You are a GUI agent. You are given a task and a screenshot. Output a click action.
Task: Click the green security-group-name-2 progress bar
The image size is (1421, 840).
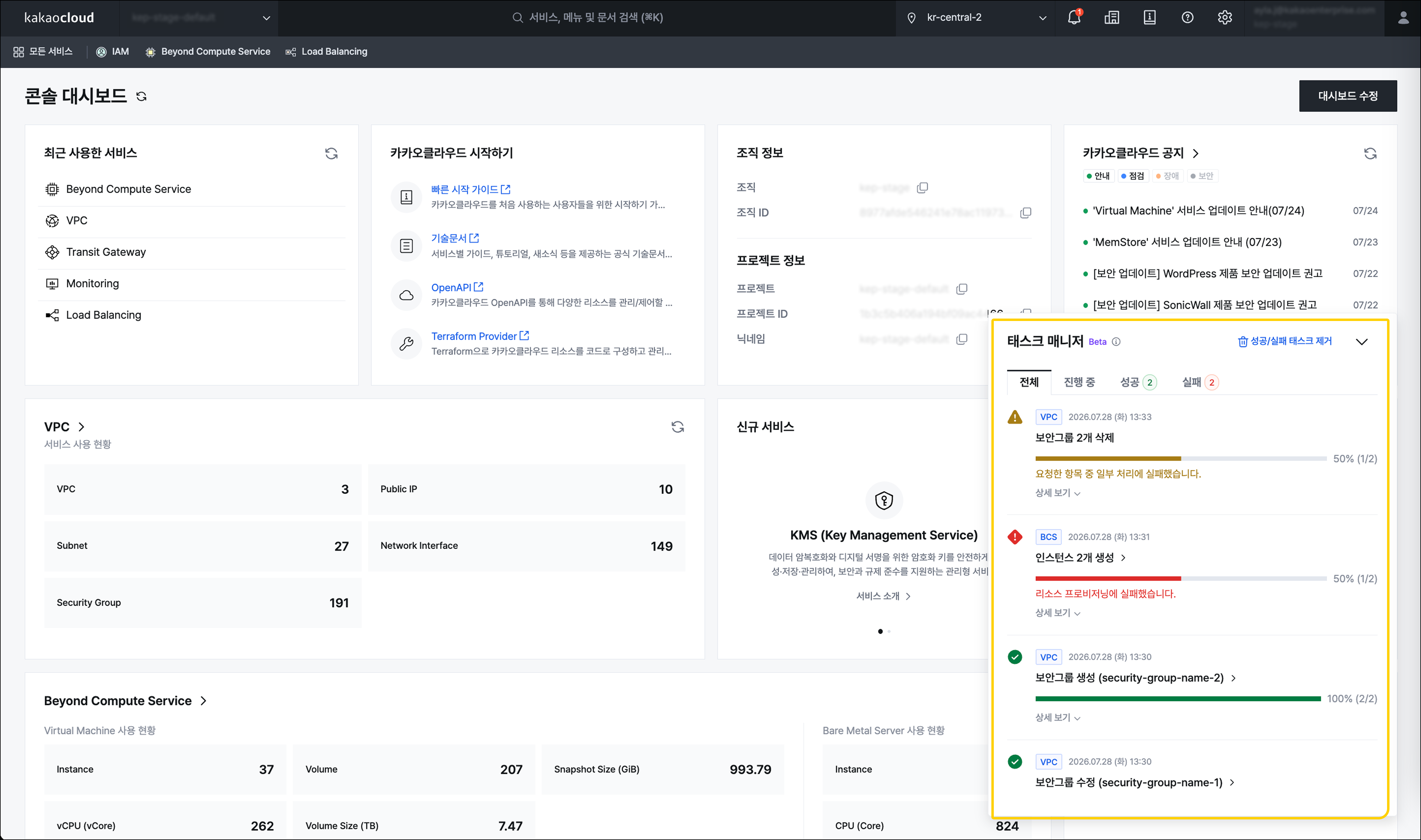1177,699
